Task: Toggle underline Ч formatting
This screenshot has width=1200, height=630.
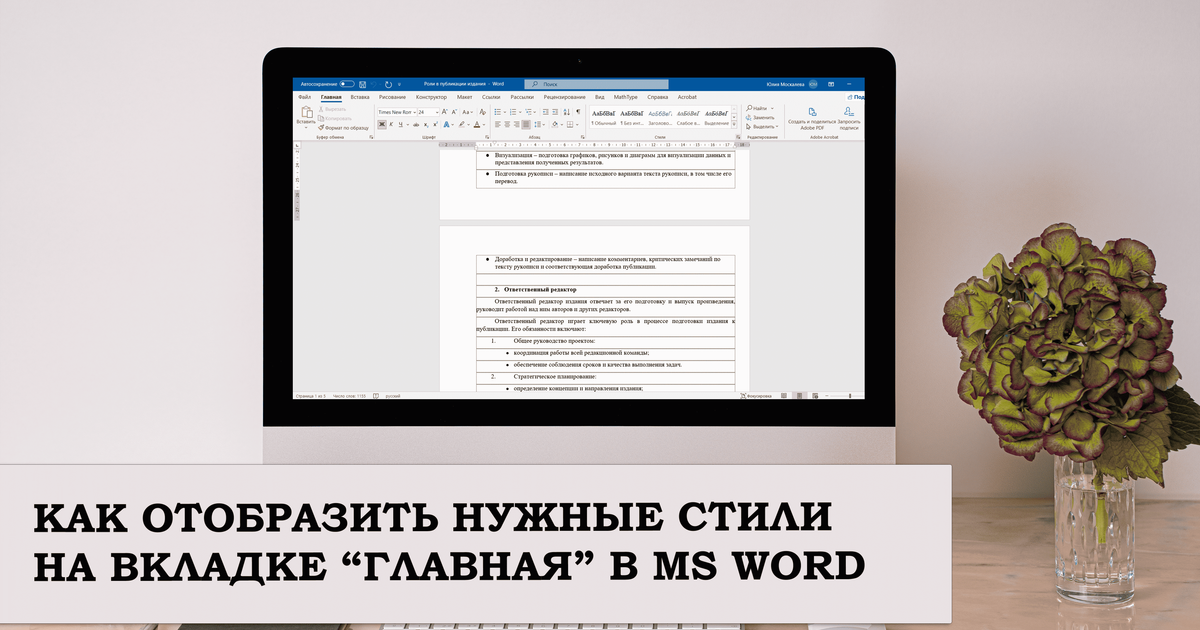Action: pos(401,125)
